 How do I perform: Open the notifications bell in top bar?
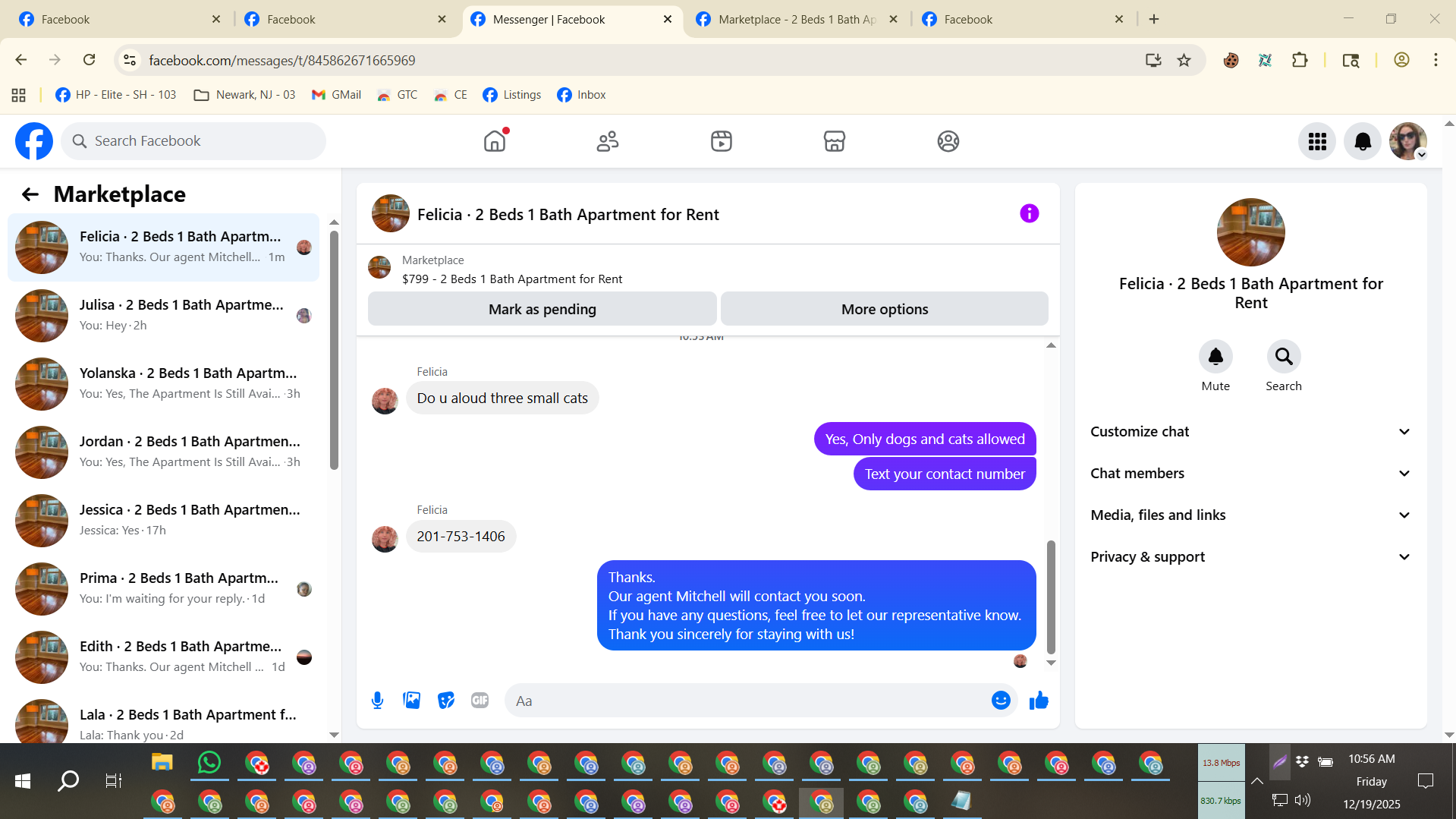(x=1363, y=141)
